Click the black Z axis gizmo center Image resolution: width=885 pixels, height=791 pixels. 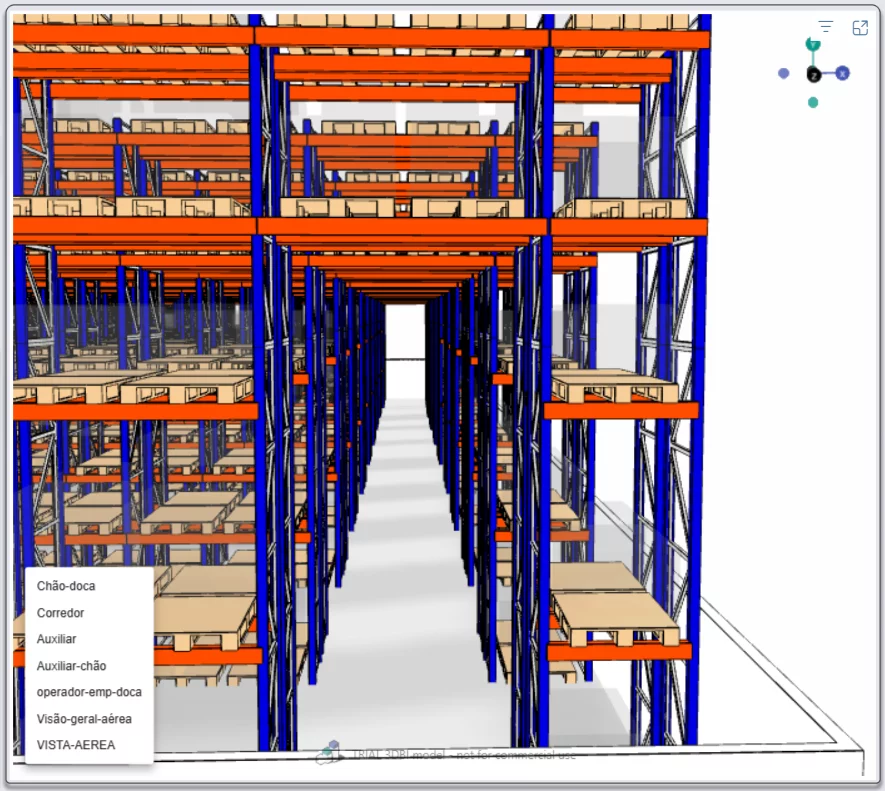[813, 75]
